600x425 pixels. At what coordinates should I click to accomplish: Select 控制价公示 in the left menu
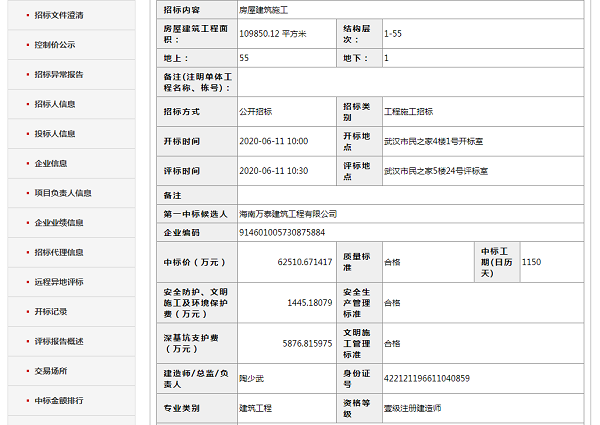click(54, 45)
